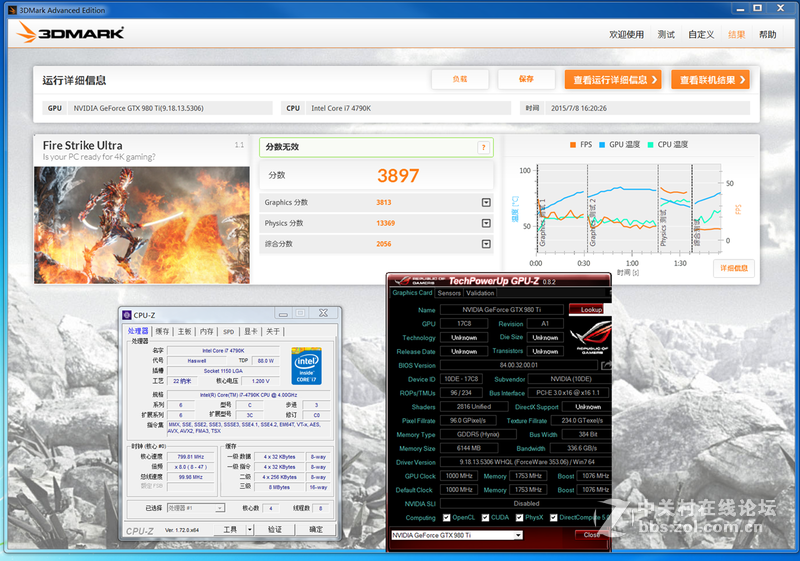The image size is (800, 561).
Task: Open the 结果 menu tab
Action: pyautogui.click(x=736, y=35)
